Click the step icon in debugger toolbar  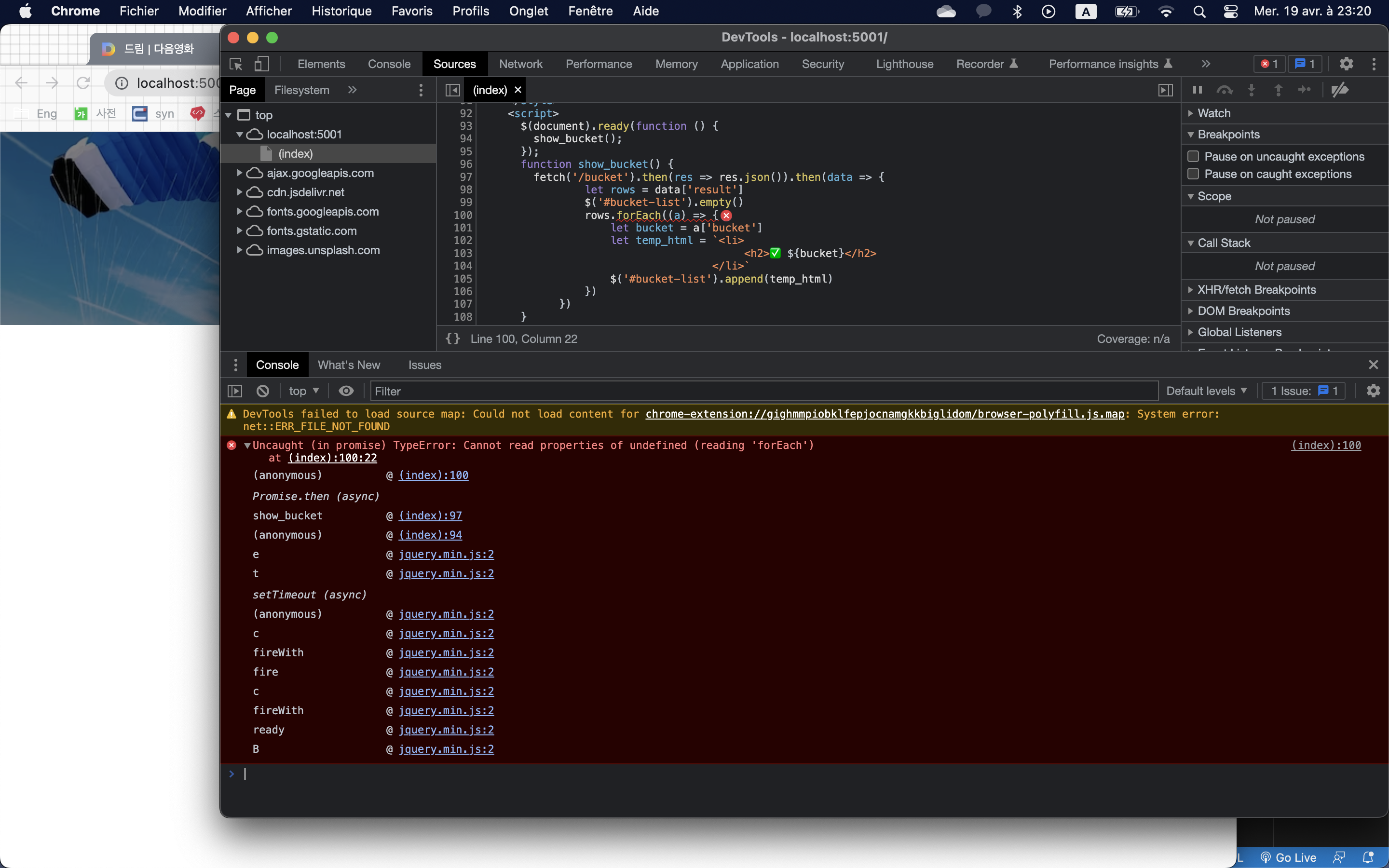tap(1305, 90)
